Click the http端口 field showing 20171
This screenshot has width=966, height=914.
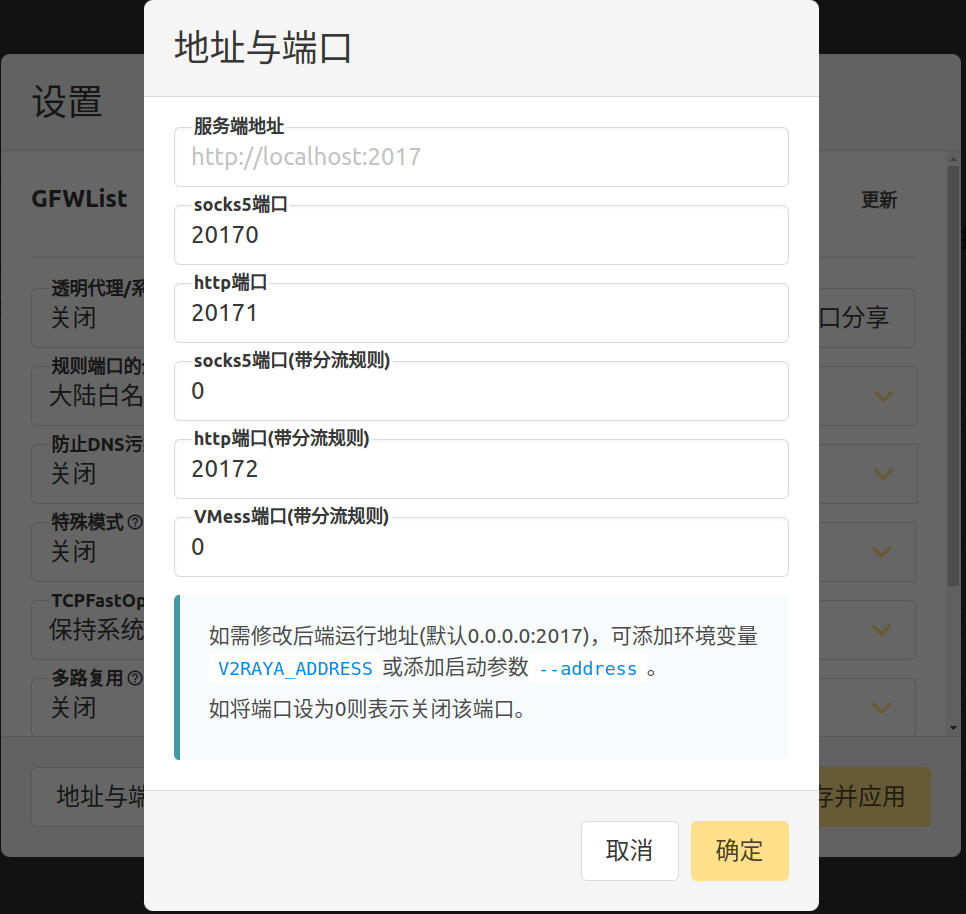pos(480,314)
